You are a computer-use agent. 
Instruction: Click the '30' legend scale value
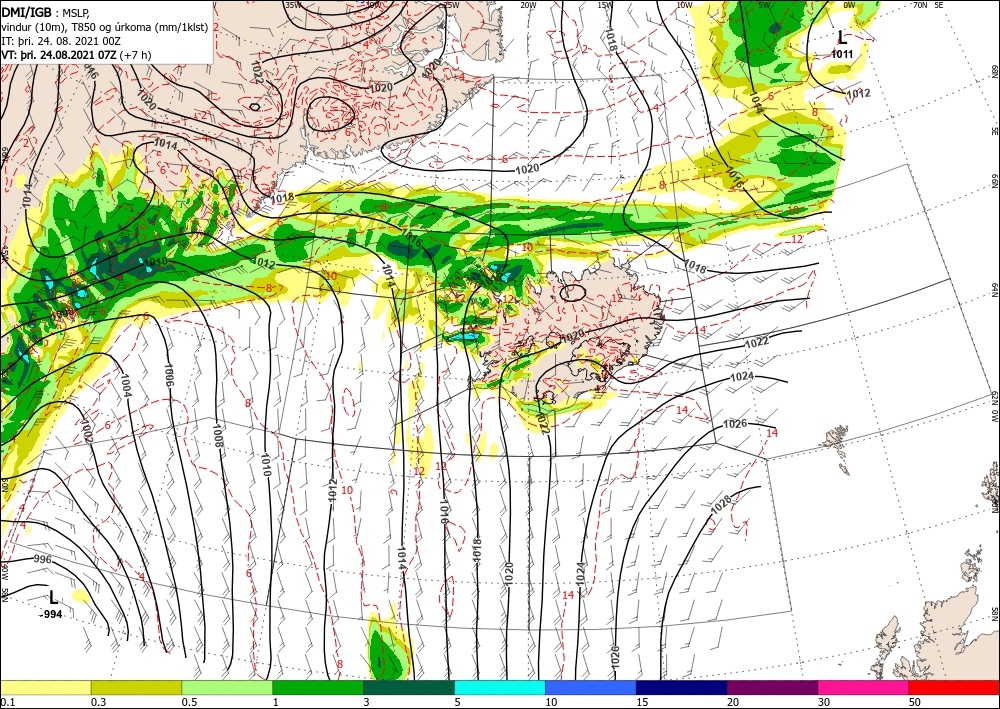[824, 702]
